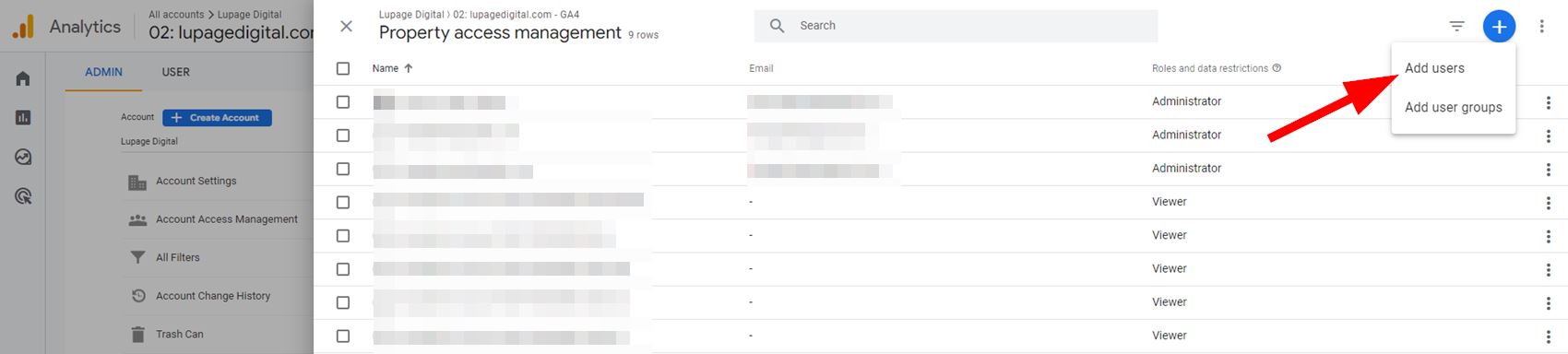Click the Create Account button

pyautogui.click(x=217, y=118)
